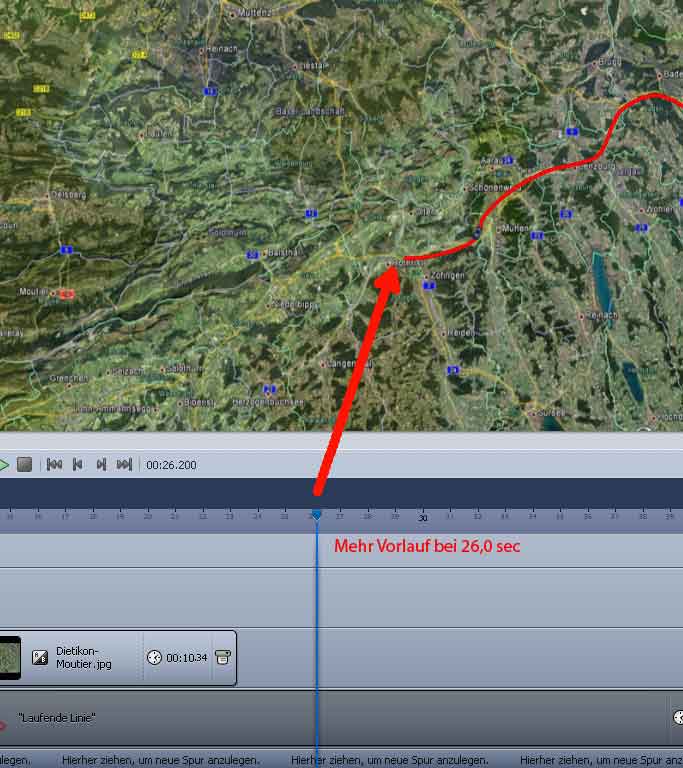Click the 30 second mark on ruler
The image size is (683, 768).
coord(423,517)
